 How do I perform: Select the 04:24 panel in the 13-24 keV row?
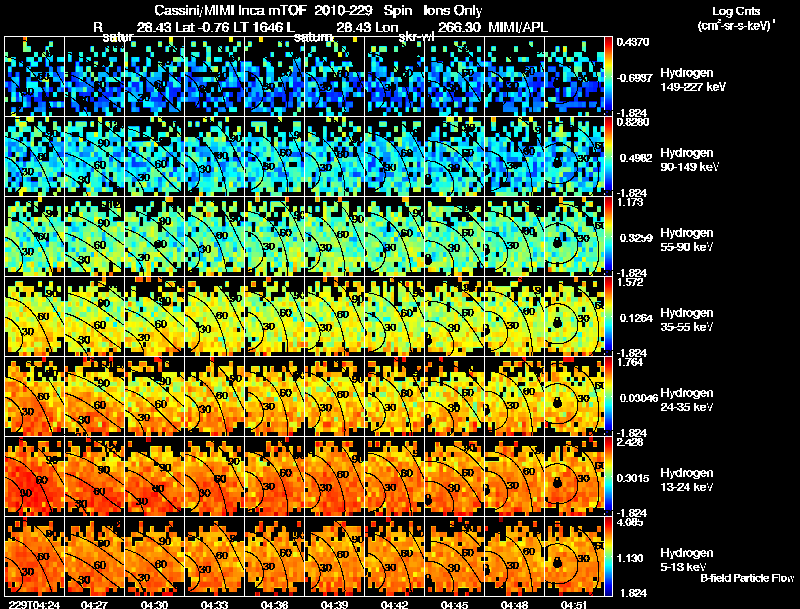[x=35, y=476]
